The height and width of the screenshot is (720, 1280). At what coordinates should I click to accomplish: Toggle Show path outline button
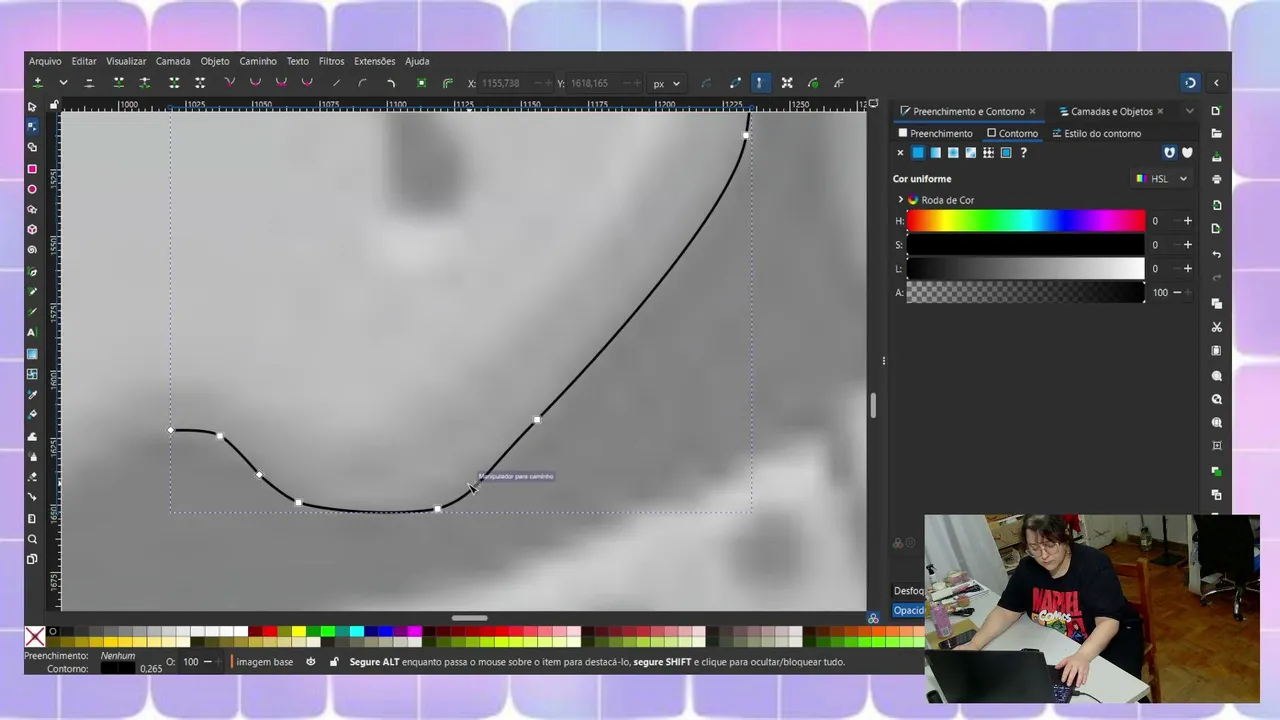pos(736,83)
